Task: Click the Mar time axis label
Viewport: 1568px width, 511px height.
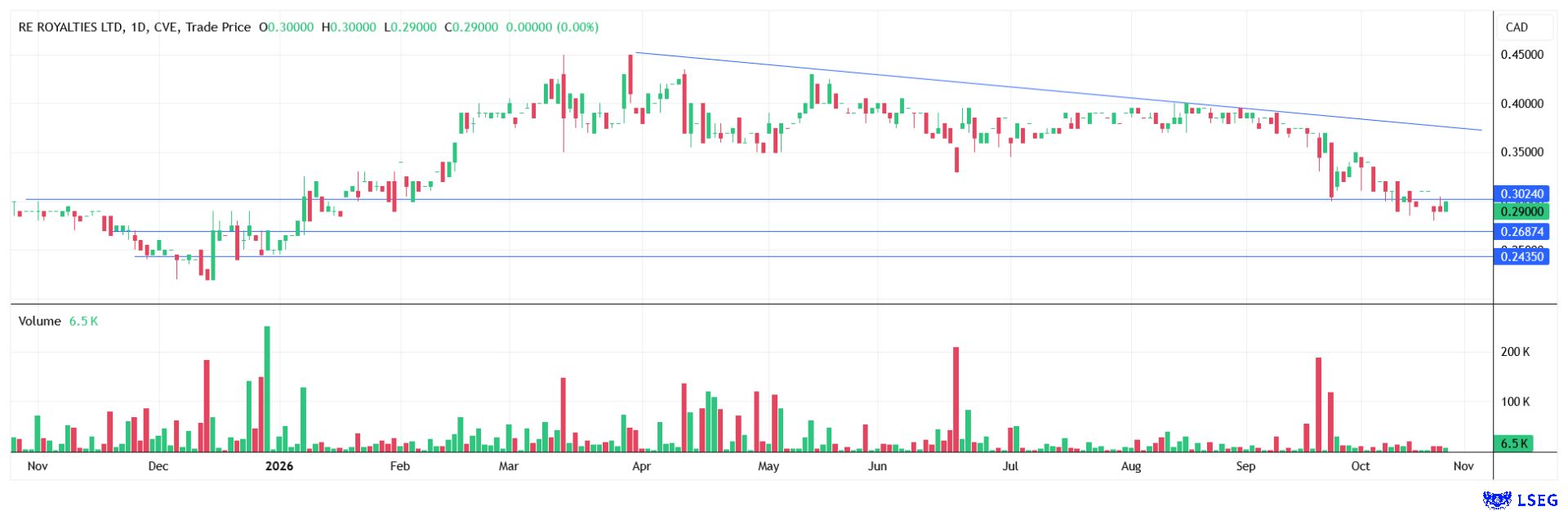Action: point(508,466)
